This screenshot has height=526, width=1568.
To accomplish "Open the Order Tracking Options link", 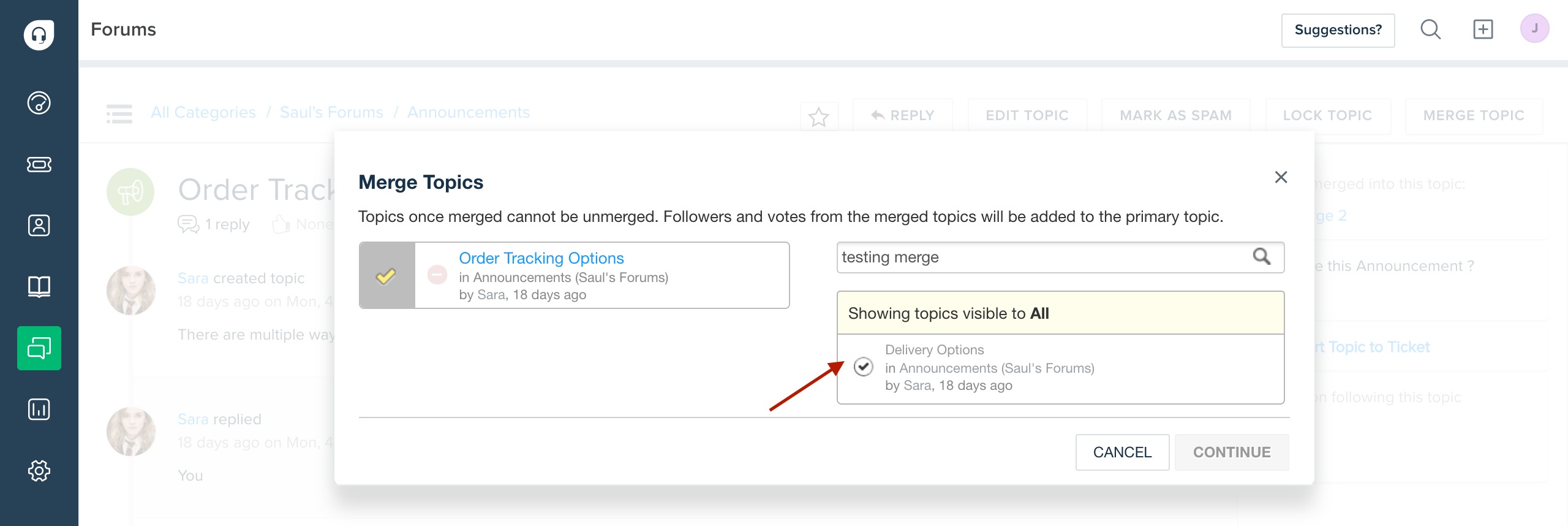I will (541, 258).
